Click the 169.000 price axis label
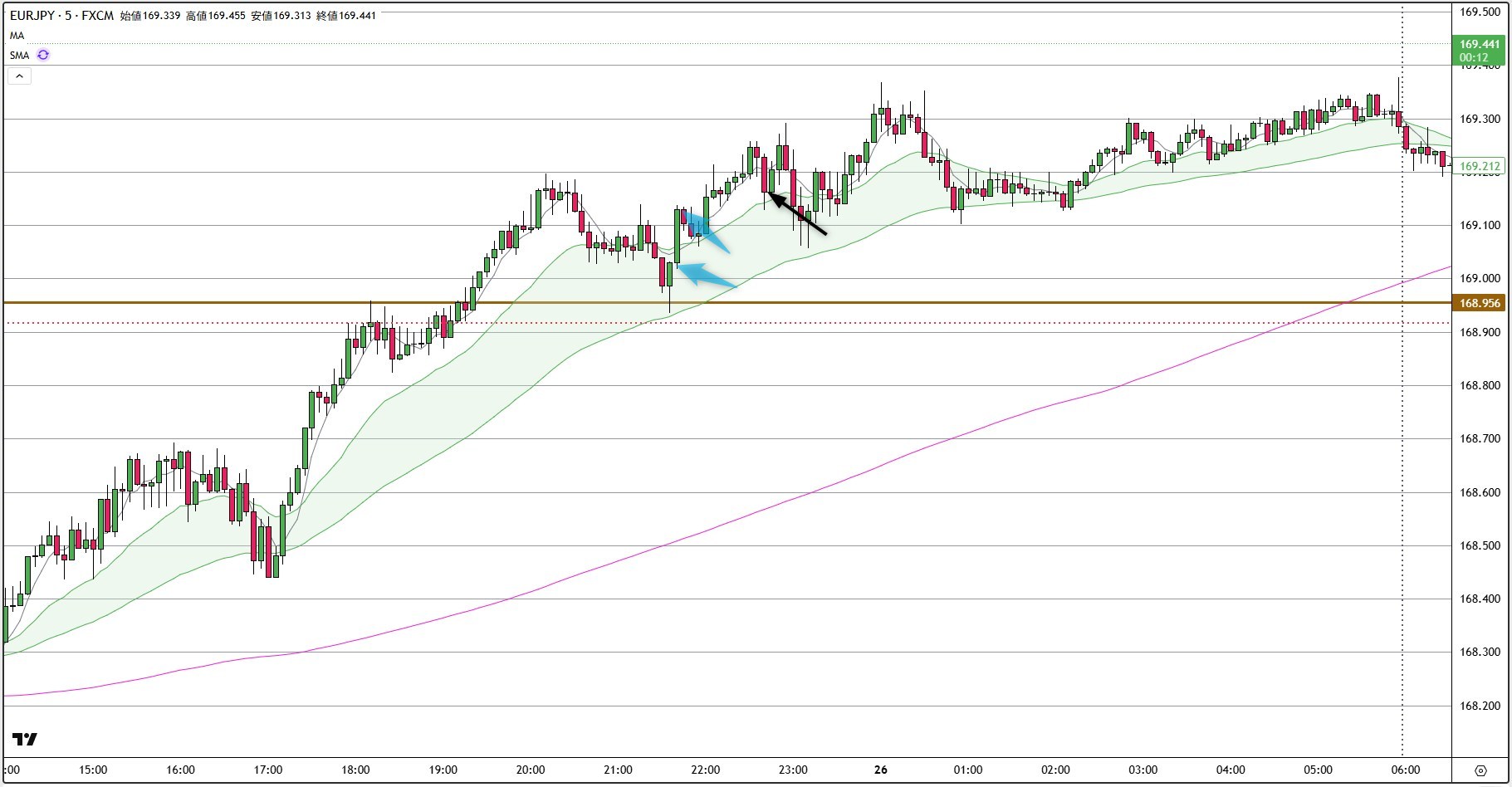 point(1480,279)
